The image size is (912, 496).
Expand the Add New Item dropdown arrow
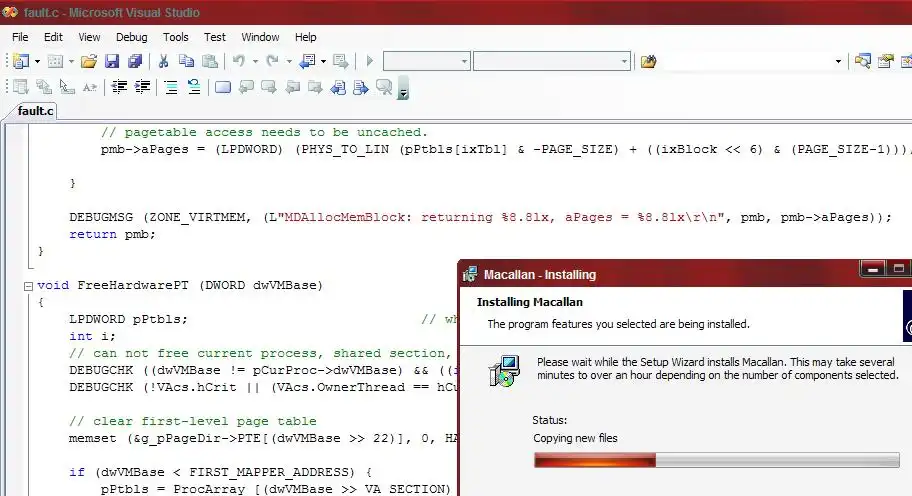(x=71, y=61)
